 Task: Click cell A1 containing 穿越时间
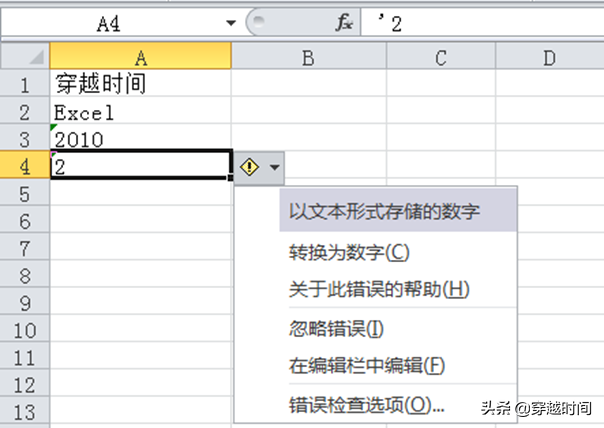point(141,84)
